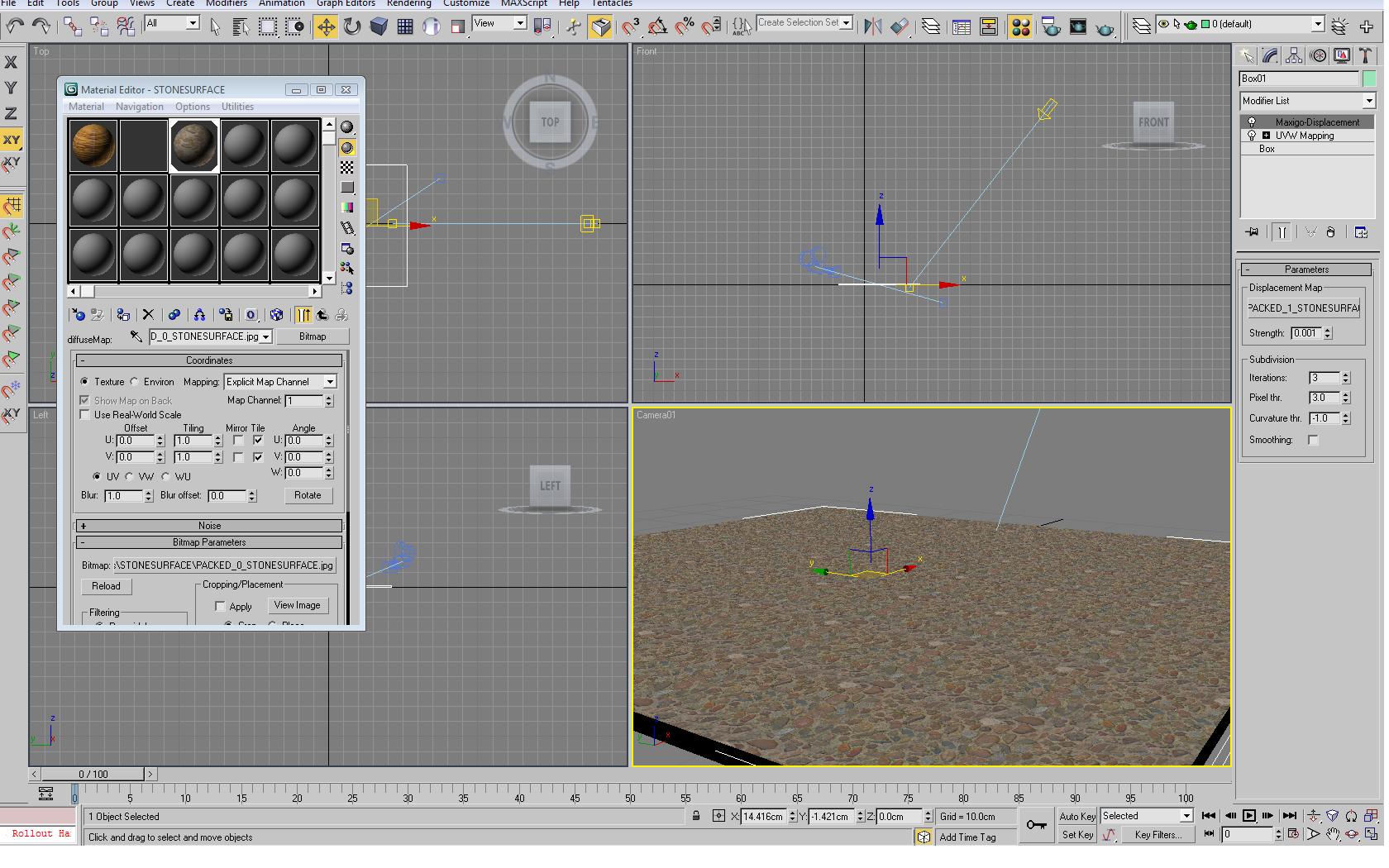The width and height of the screenshot is (1389, 868).
Task: Open the reference coordinate View dropdown
Action: point(499,23)
